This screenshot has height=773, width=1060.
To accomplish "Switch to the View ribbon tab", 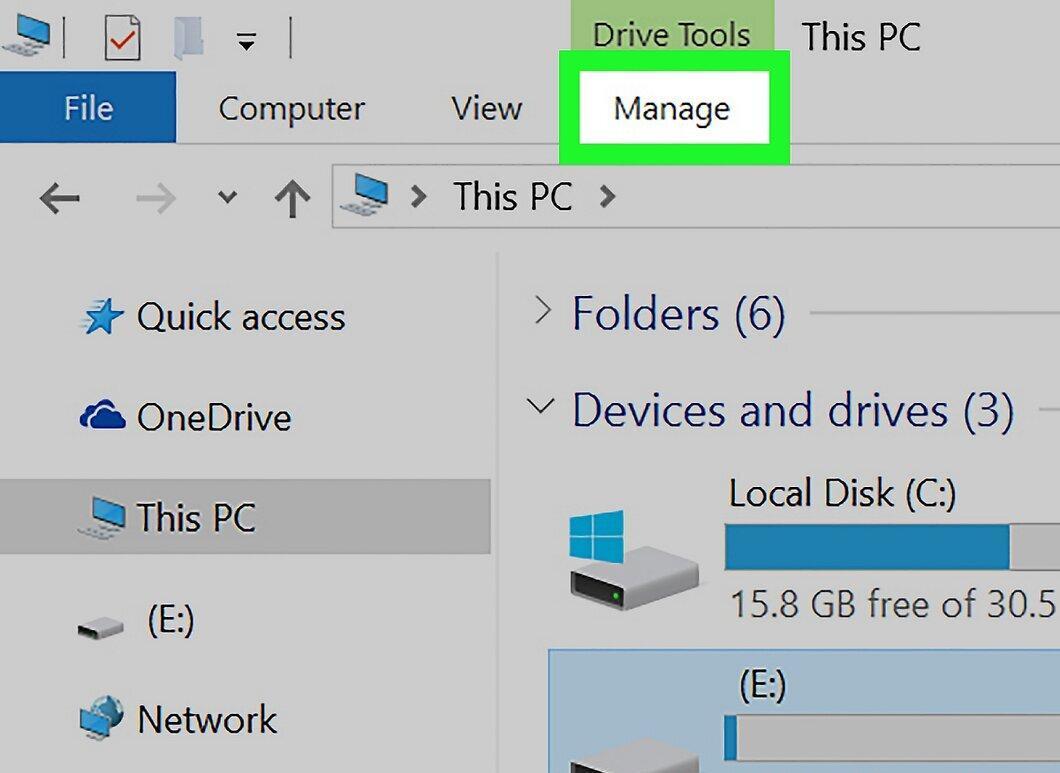I will point(487,108).
